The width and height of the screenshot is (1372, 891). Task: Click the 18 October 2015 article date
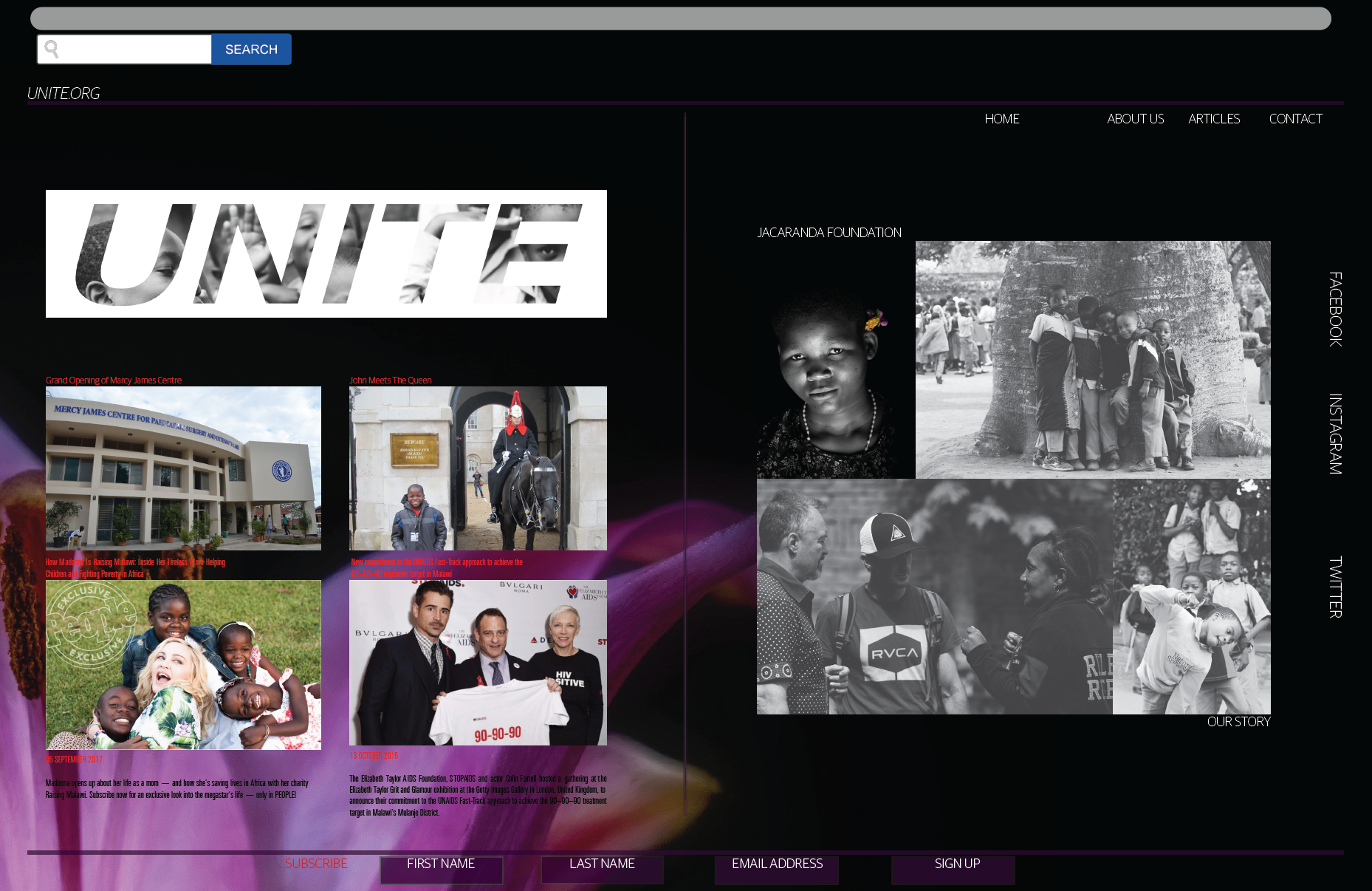click(374, 756)
